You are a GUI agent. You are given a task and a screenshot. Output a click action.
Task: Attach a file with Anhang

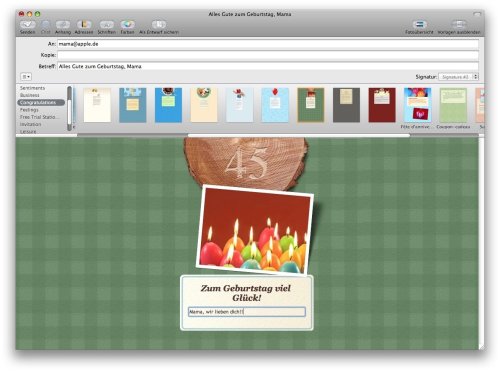pyautogui.click(x=63, y=27)
